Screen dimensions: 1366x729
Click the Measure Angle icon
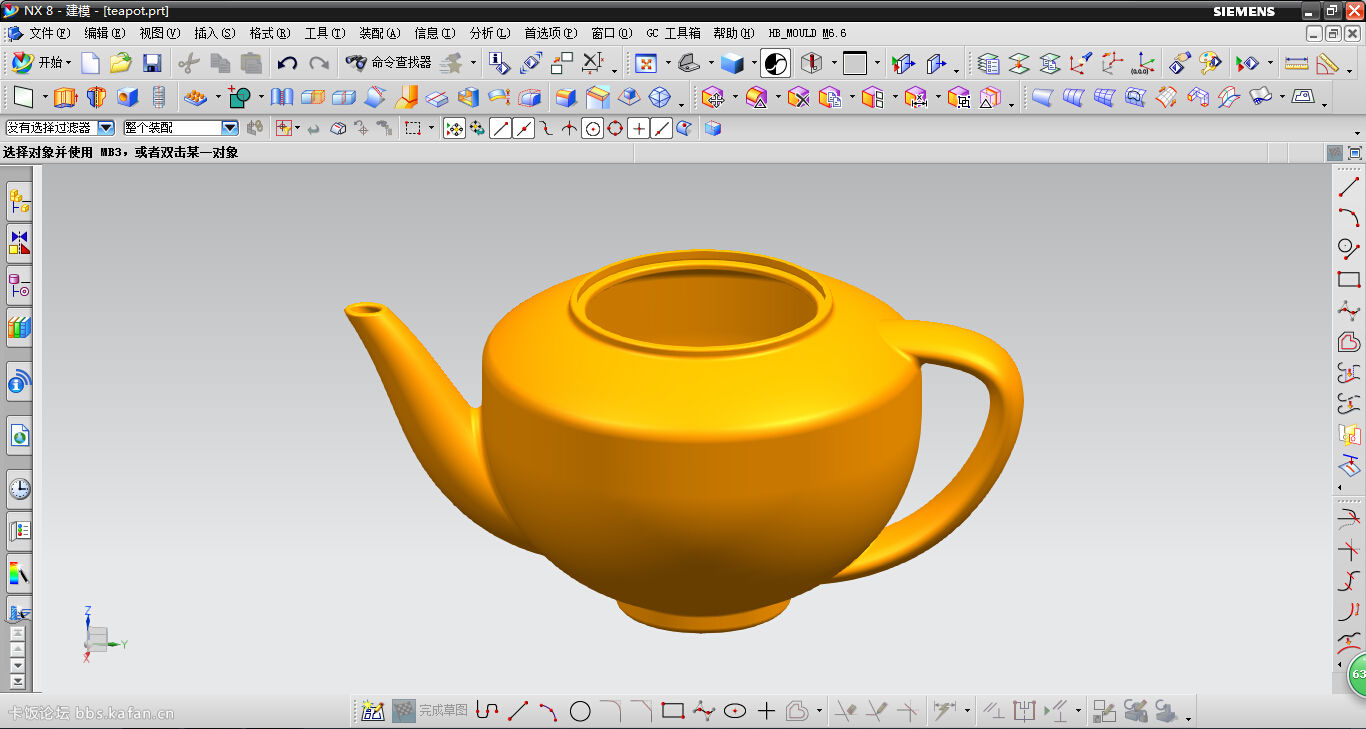point(1327,63)
